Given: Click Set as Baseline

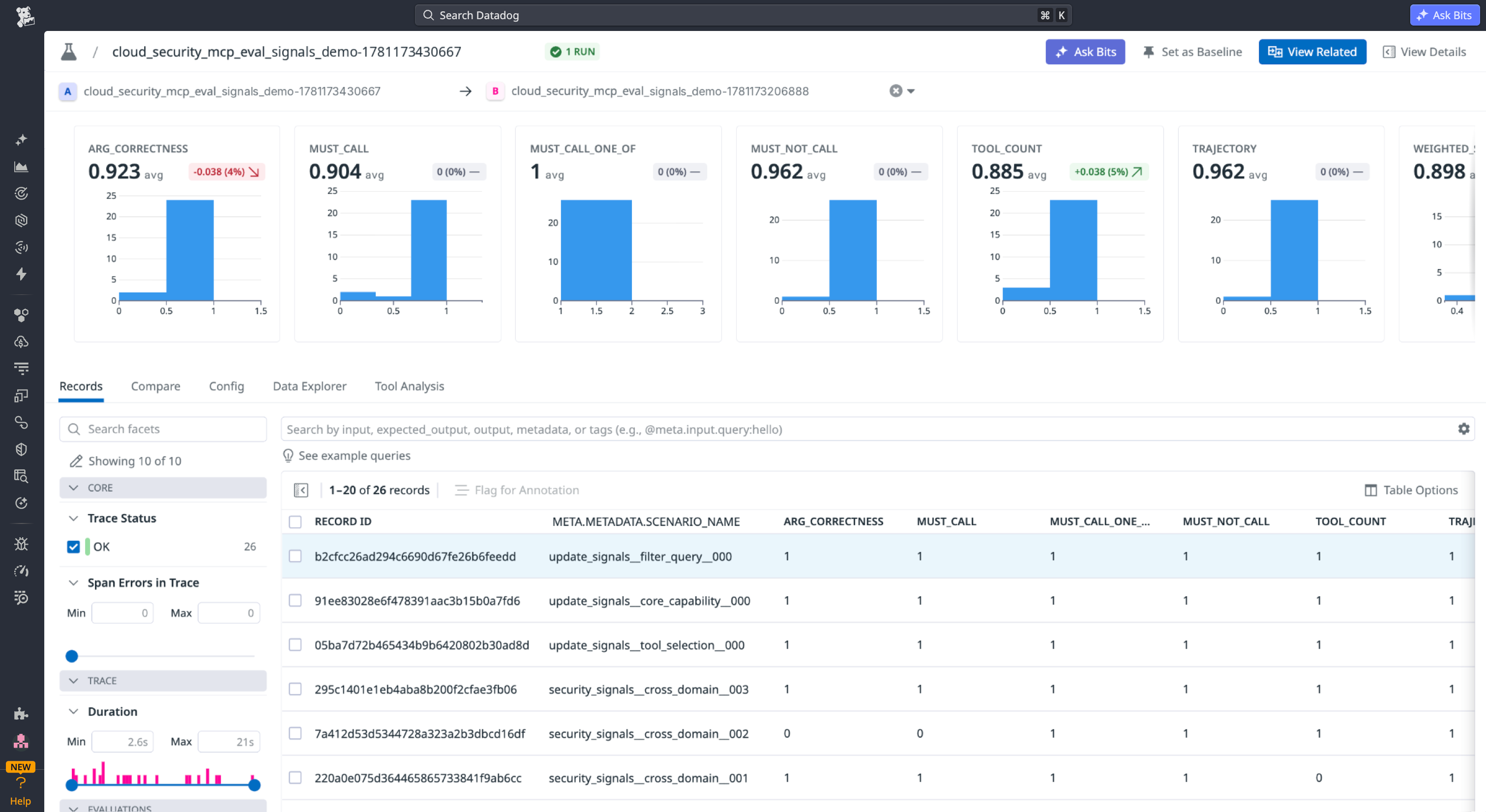Looking at the screenshot, I should [x=1192, y=52].
